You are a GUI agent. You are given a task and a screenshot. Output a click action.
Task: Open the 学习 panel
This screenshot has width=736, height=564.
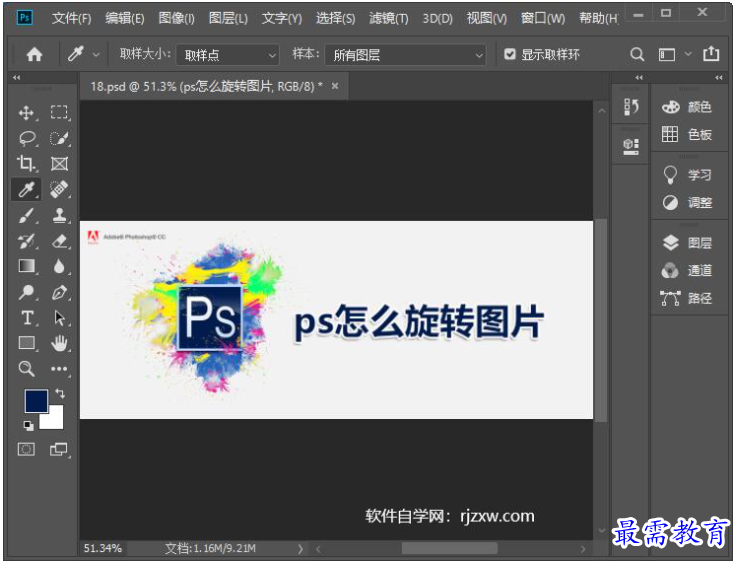(686, 175)
